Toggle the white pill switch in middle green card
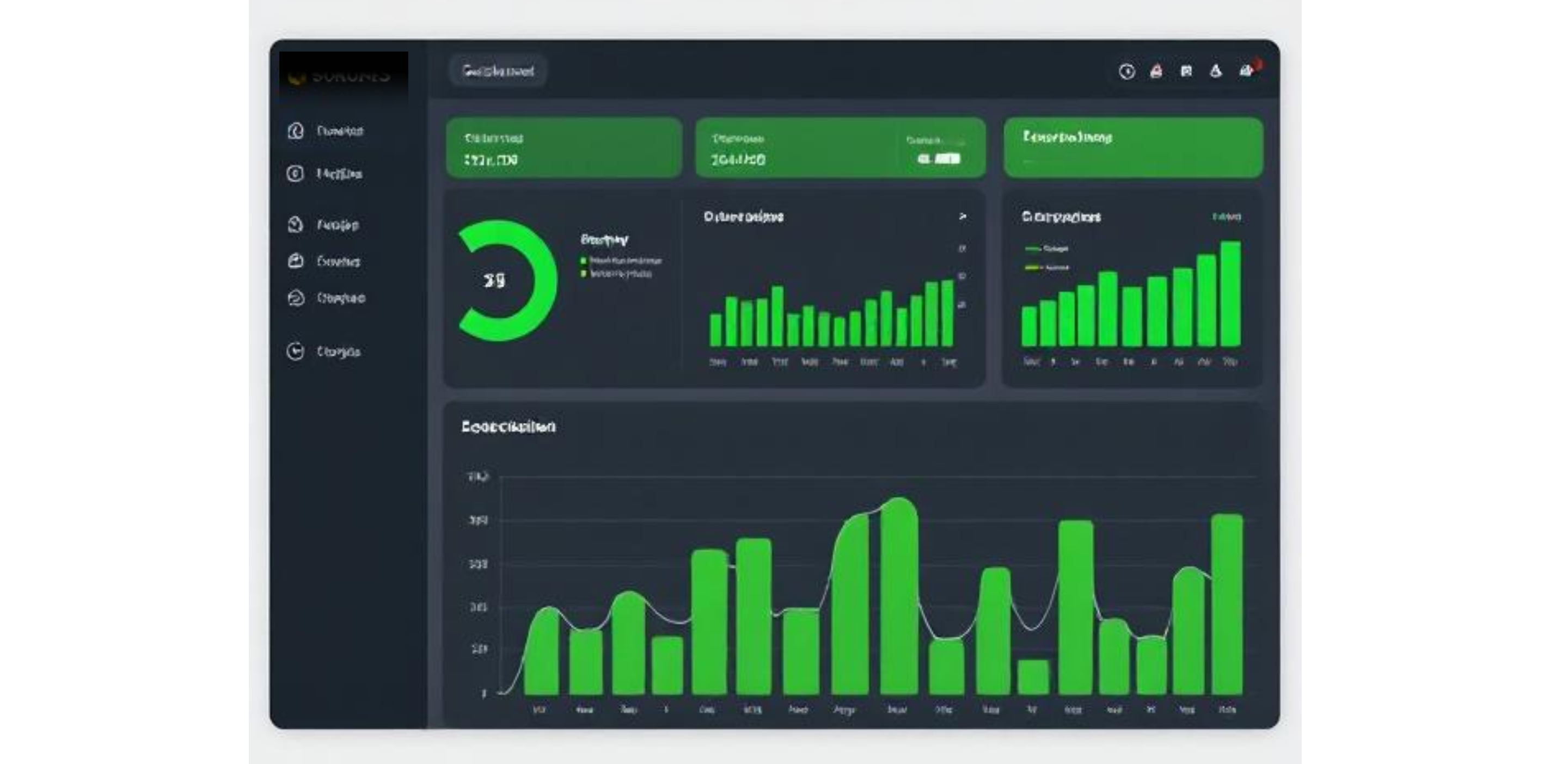Image resolution: width=1568 pixels, height=764 pixels. click(940, 159)
